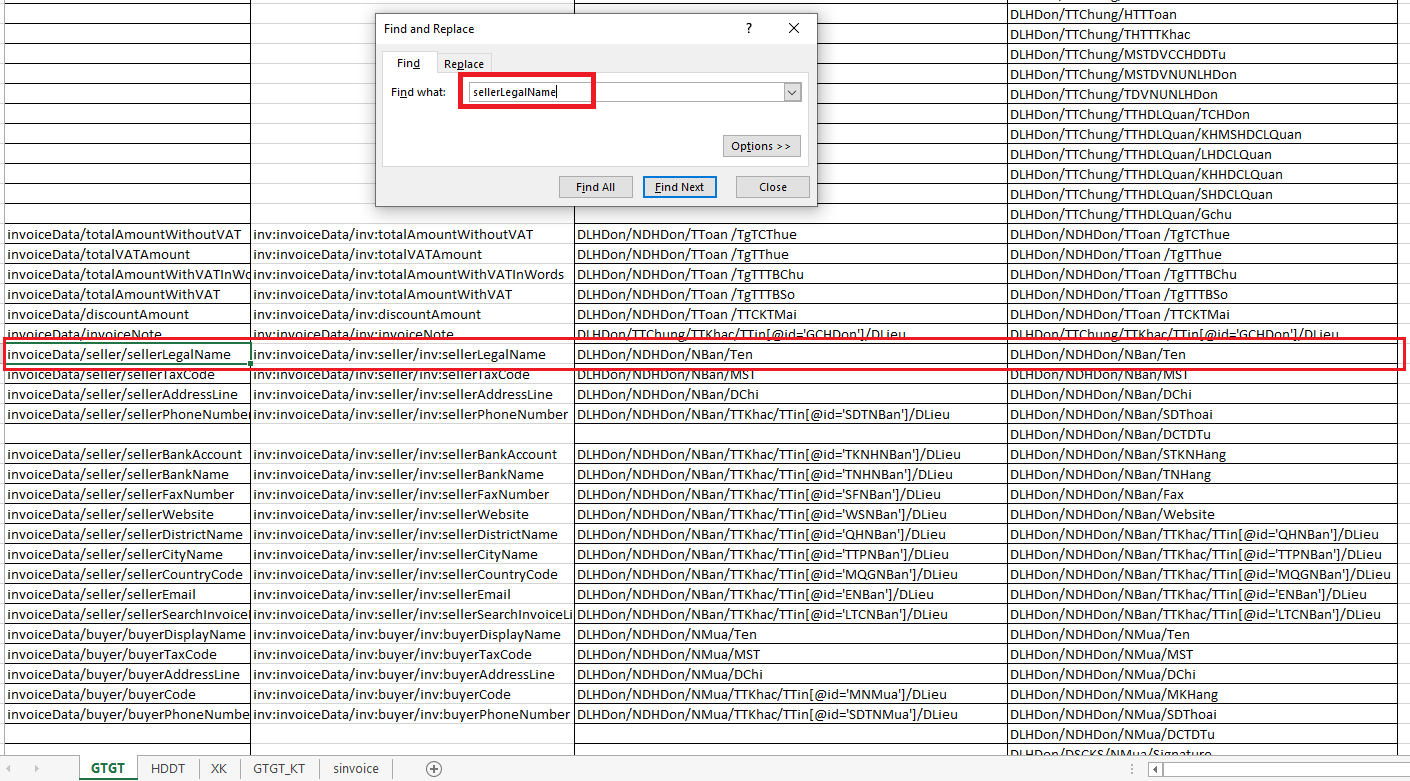
Task: Select cell DLHDon/NDHDon/NBan/Website
Action: point(1203,514)
